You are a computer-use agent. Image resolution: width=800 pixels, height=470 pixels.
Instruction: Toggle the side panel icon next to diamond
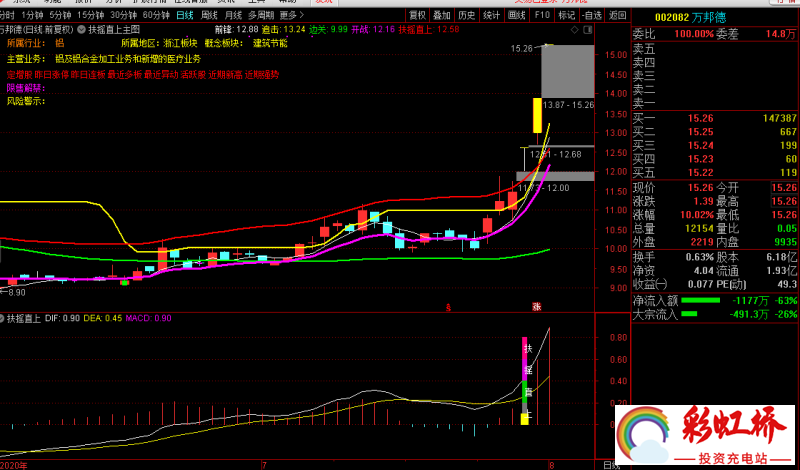click(x=587, y=30)
